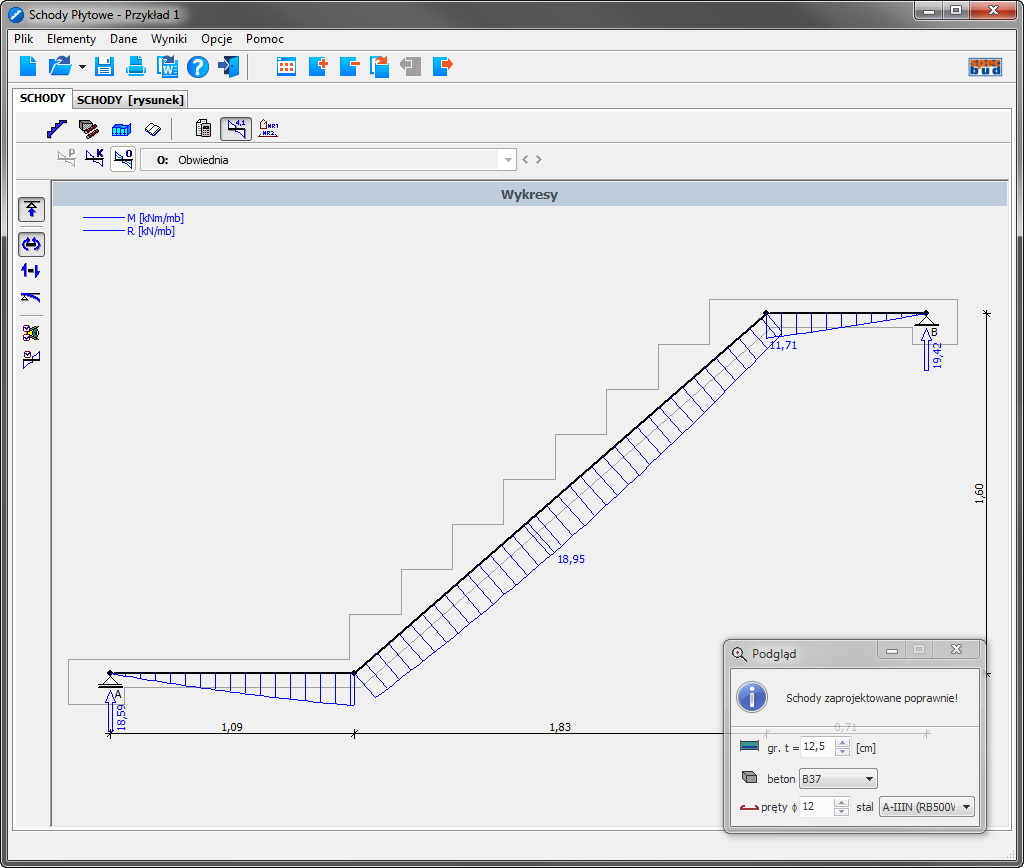Expand the Obwiednia combo box

pos(508,160)
